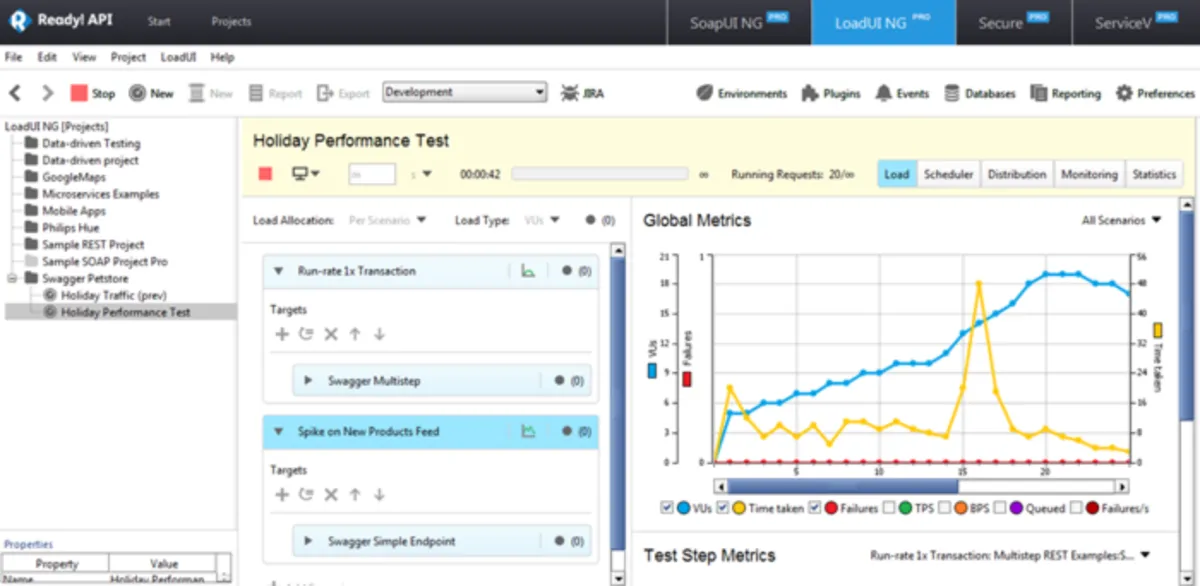Move target up in Run-rate 1x Transaction

click(355, 334)
